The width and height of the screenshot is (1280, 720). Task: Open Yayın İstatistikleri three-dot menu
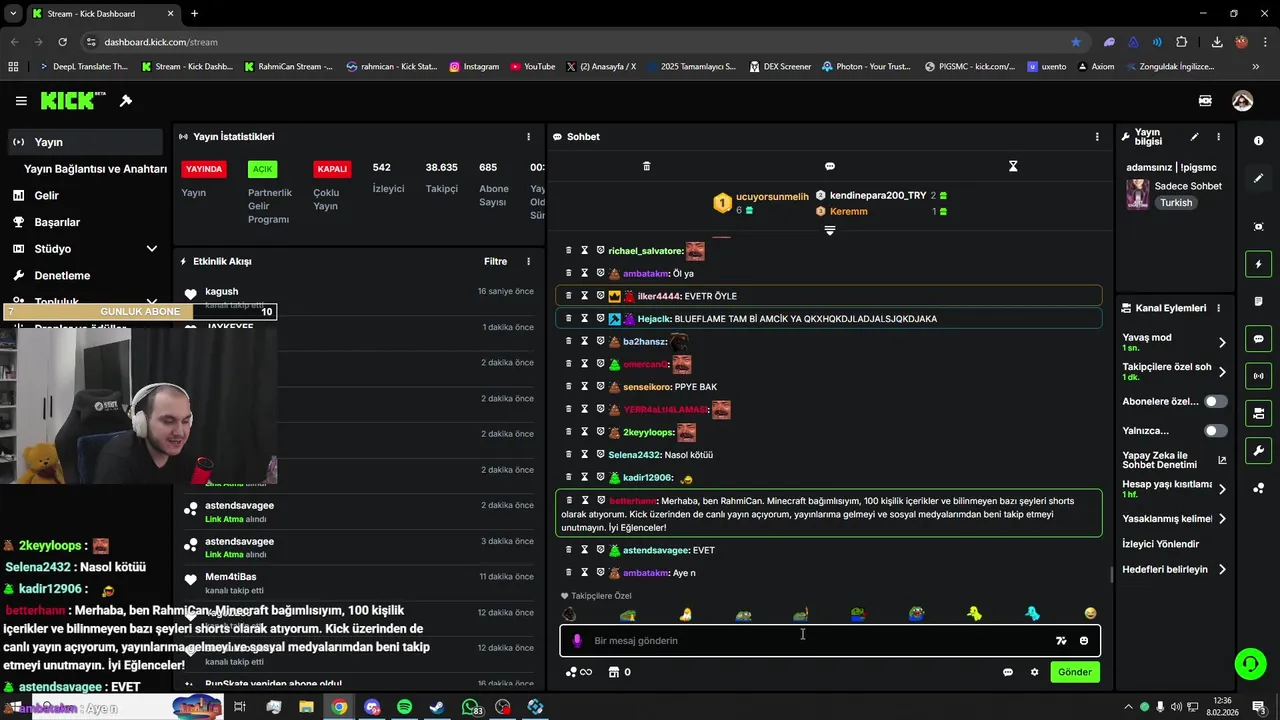pyautogui.click(x=528, y=137)
